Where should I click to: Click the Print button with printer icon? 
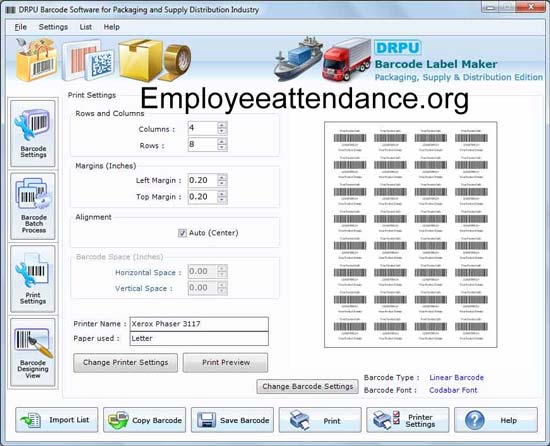coord(320,420)
